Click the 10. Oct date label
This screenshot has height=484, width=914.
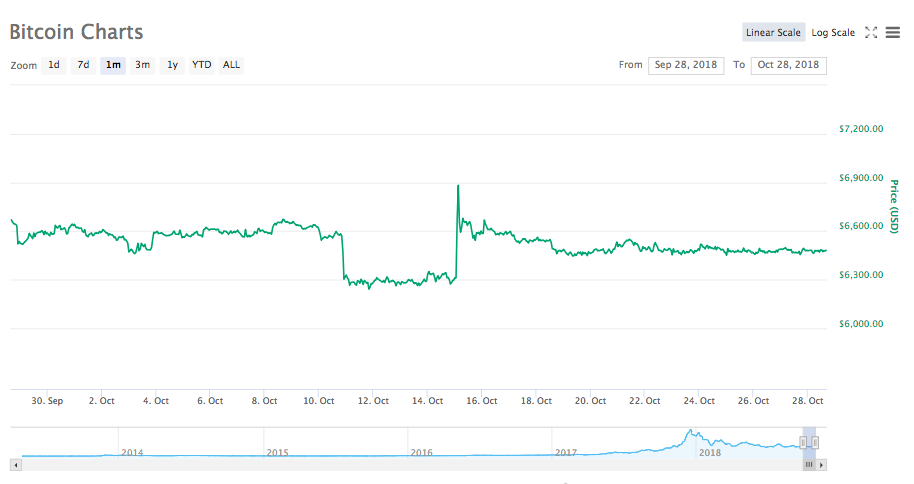[319, 401]
